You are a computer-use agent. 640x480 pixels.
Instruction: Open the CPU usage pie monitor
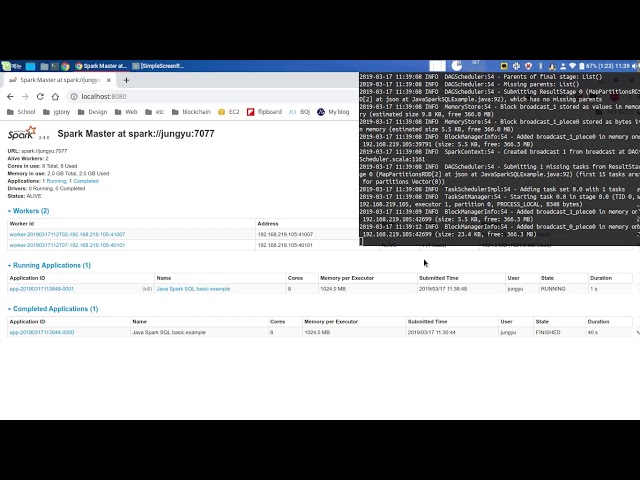[457, 66]
